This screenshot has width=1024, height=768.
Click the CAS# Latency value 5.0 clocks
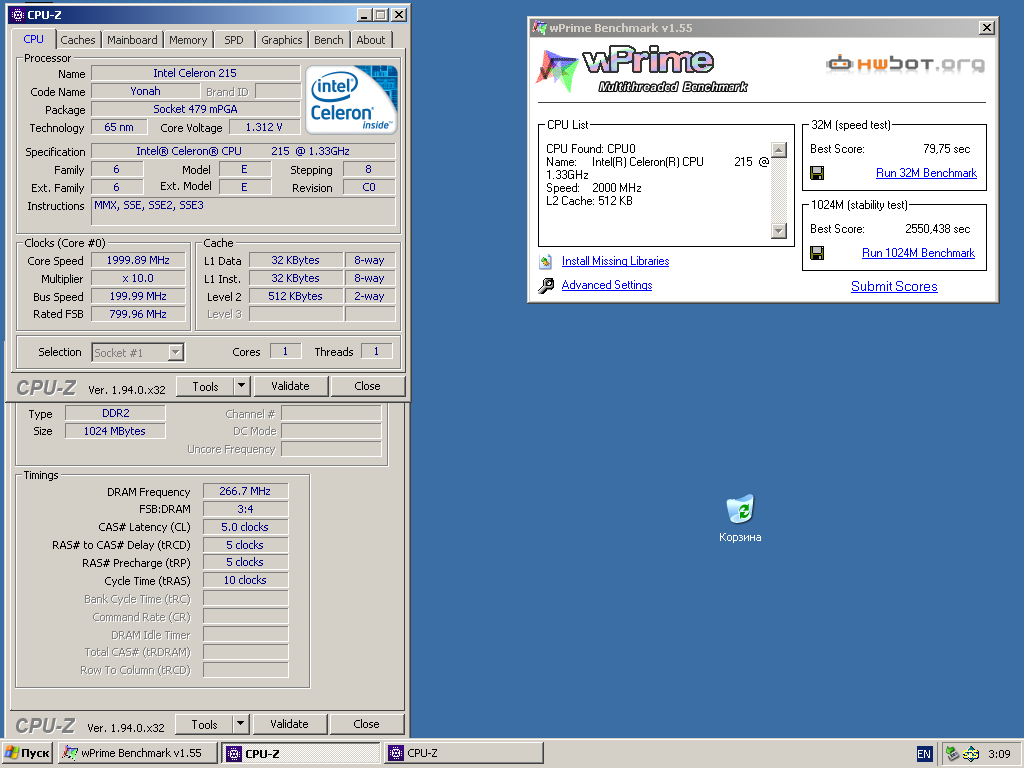246,527
